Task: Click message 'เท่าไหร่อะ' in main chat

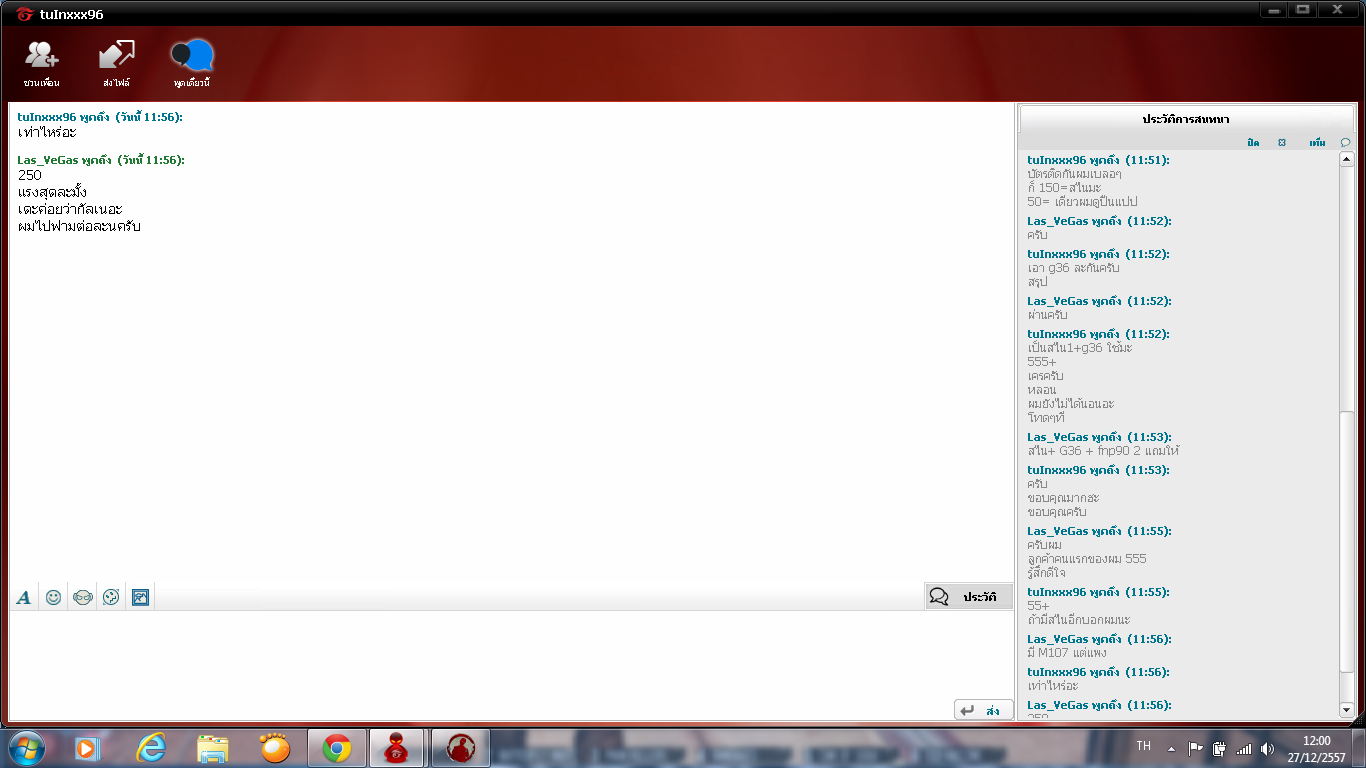Action: 47,133
